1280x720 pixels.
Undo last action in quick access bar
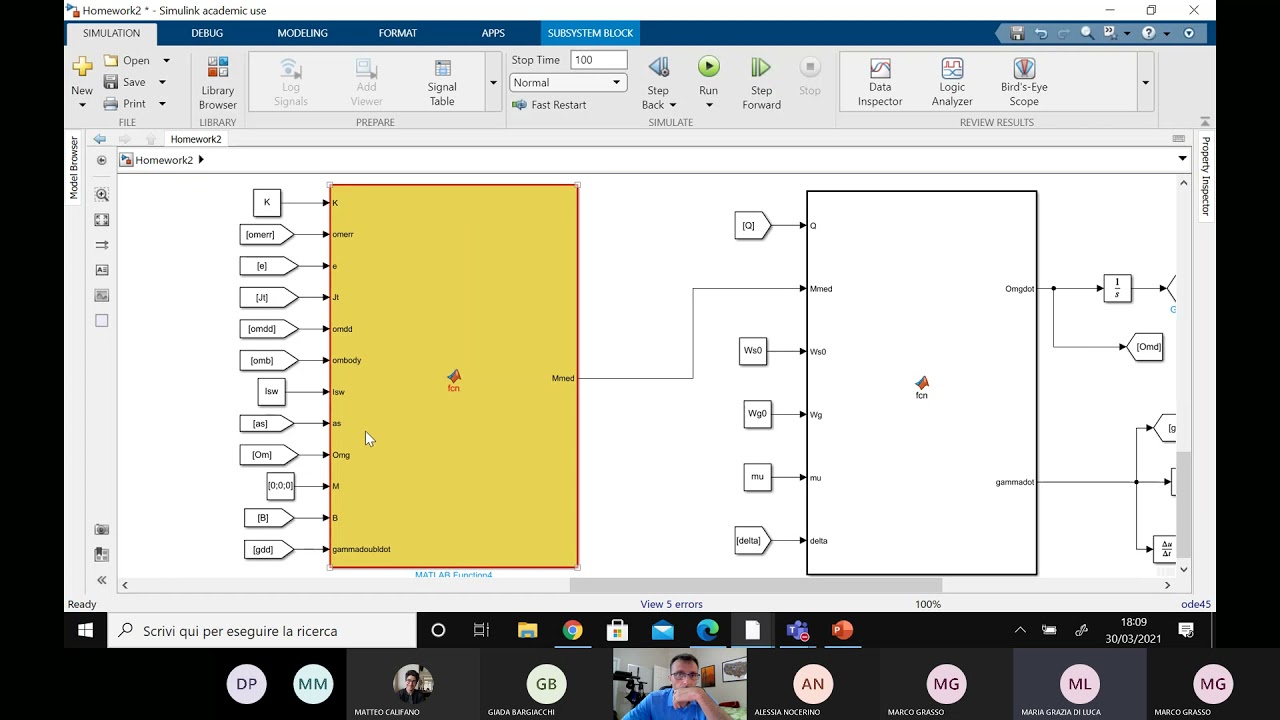(x=1041, y=33)
